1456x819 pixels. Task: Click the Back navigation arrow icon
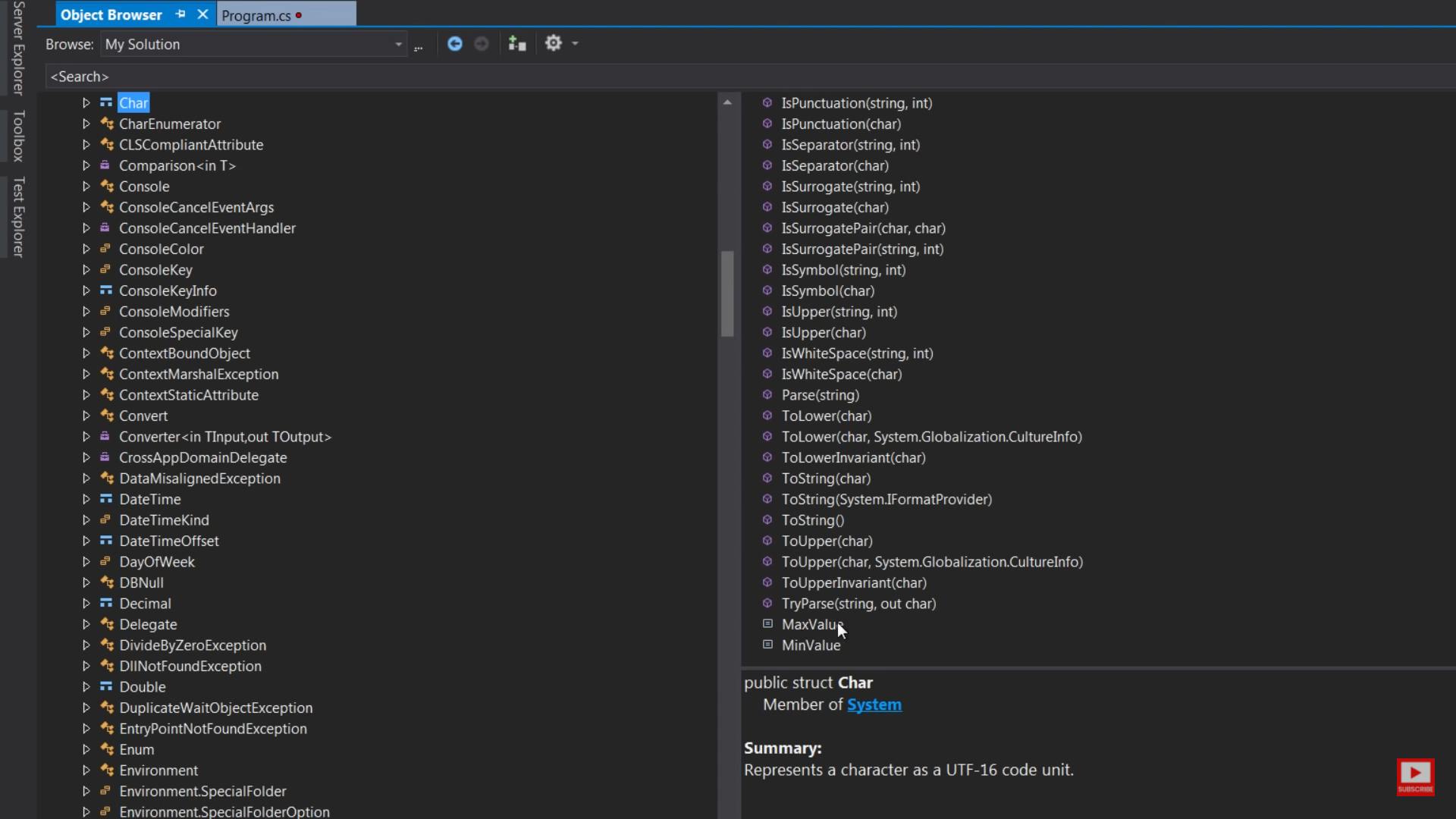coord(455,44)
